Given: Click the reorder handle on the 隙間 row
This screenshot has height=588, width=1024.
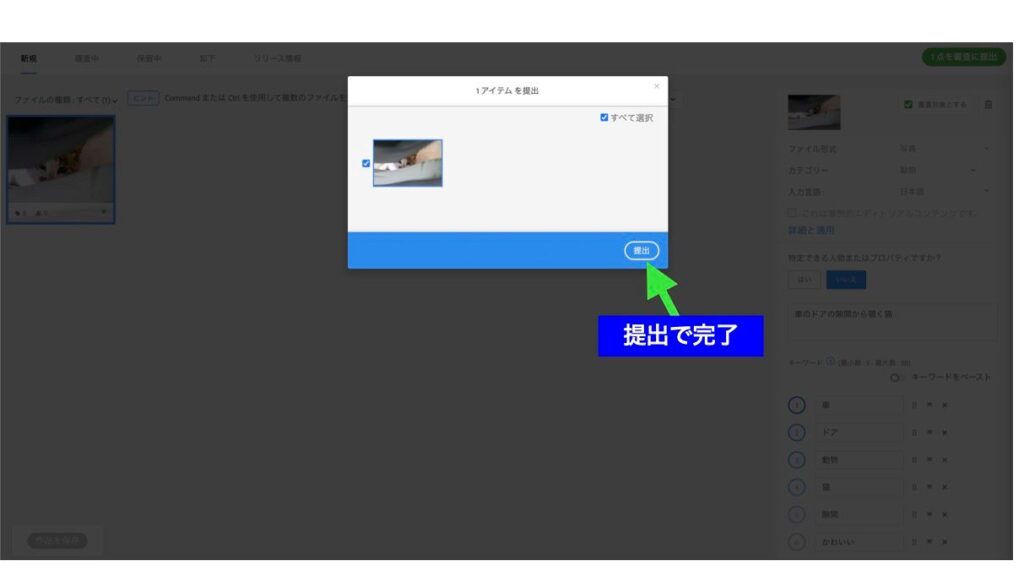Looking at the screenshot, I should (x=914, y=515).
